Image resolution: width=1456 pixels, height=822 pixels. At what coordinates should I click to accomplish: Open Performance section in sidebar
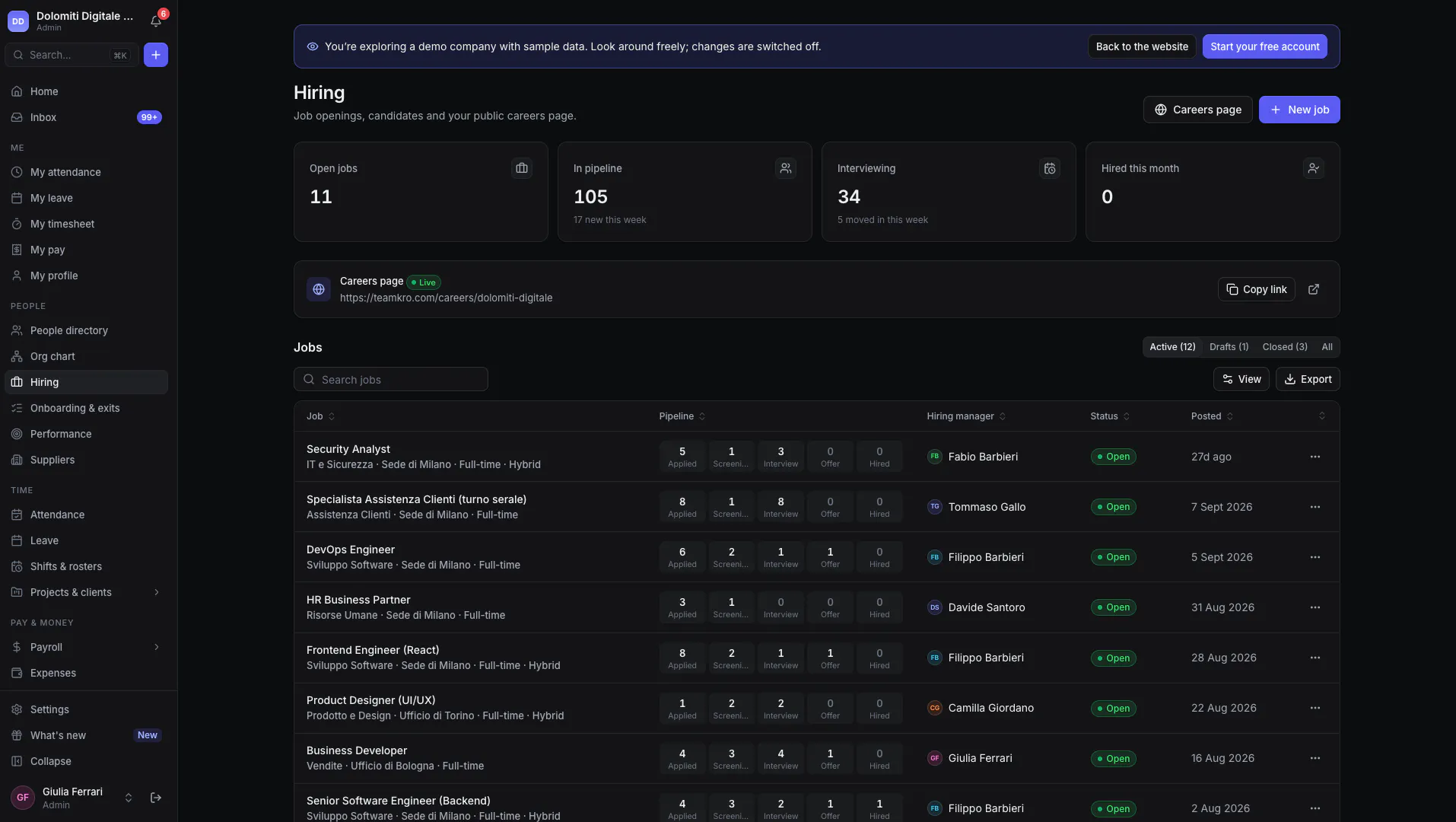[86, 434]
